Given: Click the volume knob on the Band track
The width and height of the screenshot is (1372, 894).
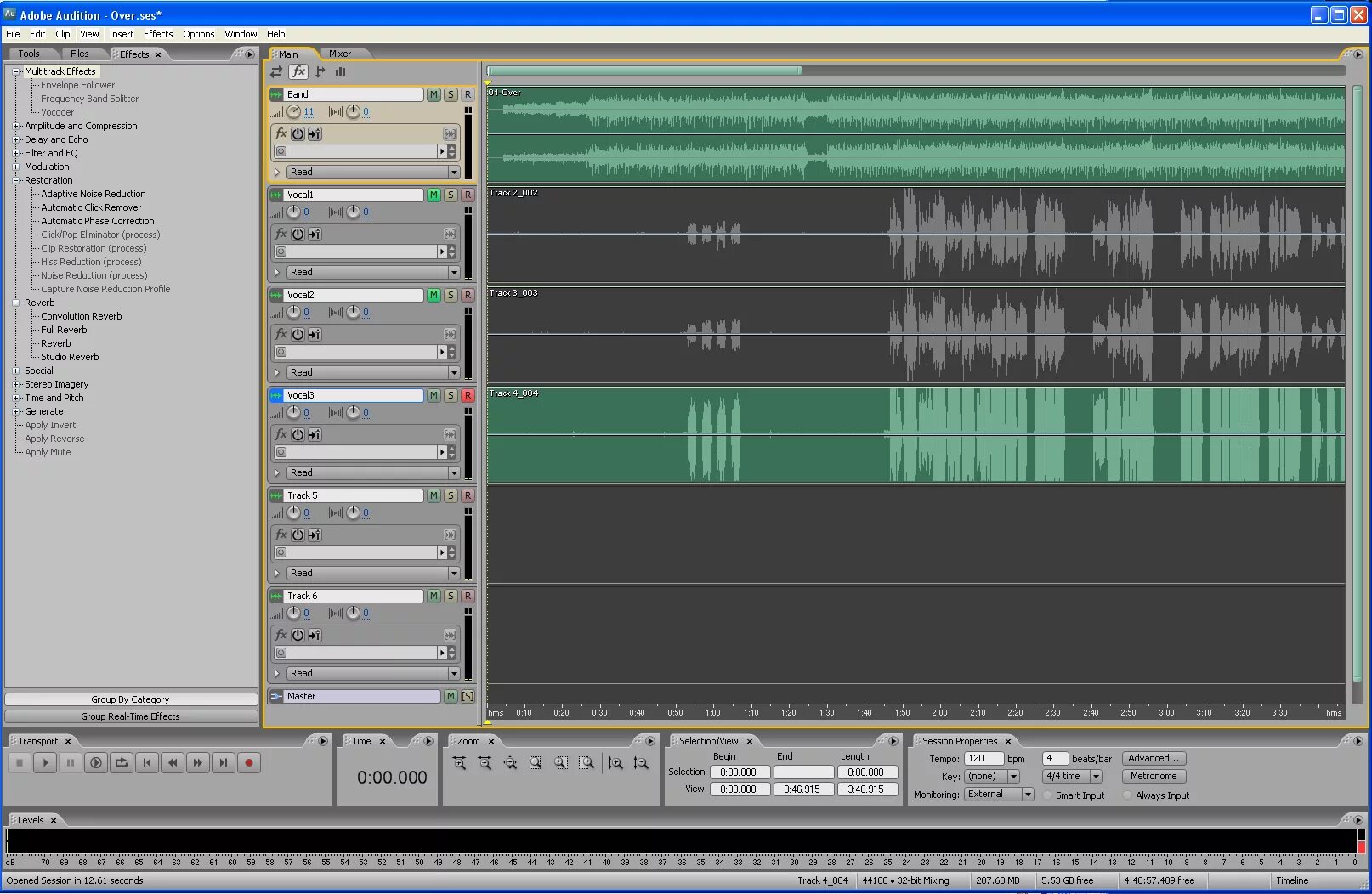Looking at the screenshot, I should tap(293, 111).
